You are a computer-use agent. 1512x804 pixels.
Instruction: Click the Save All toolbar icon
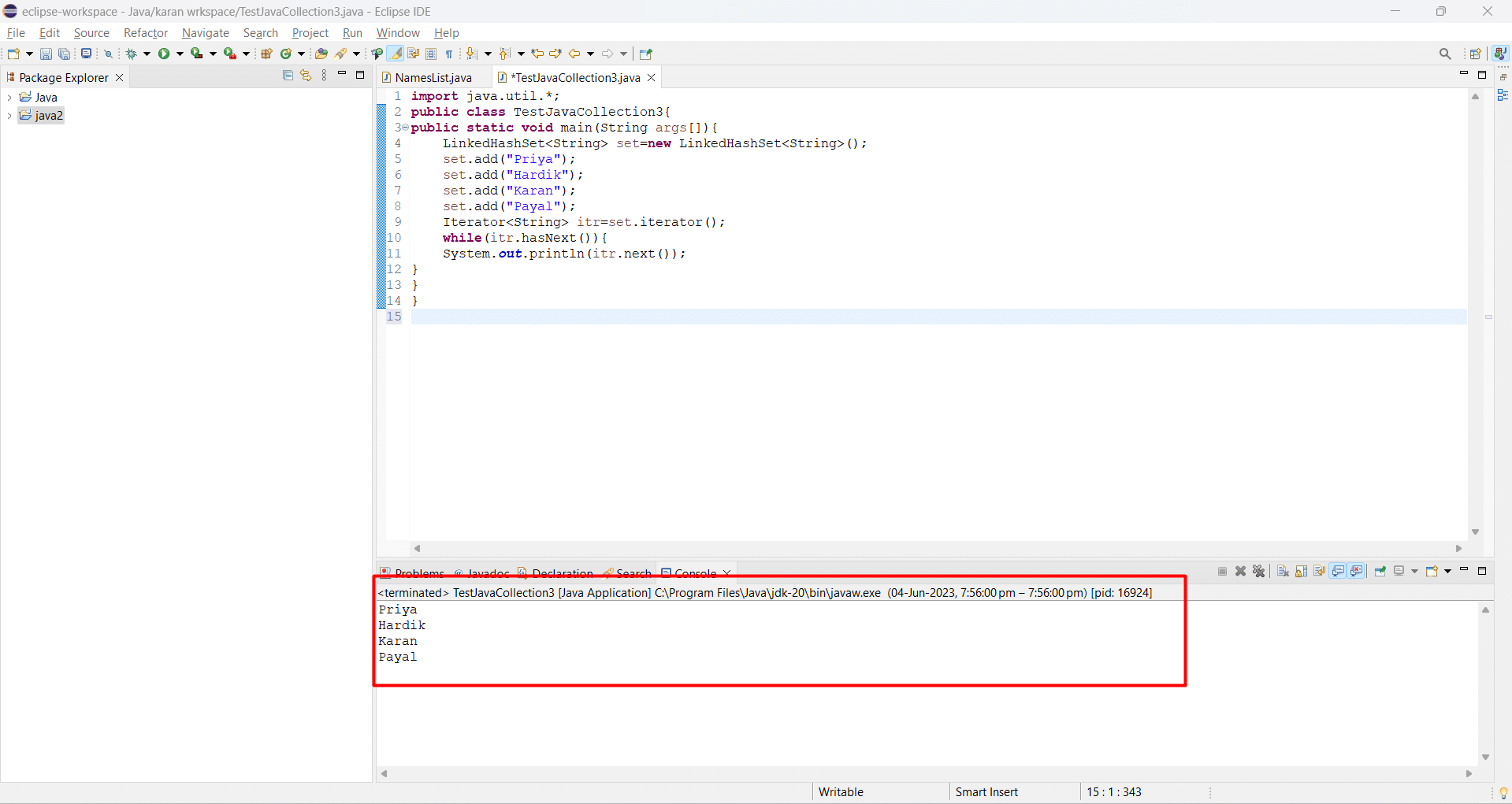click(x=65, y=54)
